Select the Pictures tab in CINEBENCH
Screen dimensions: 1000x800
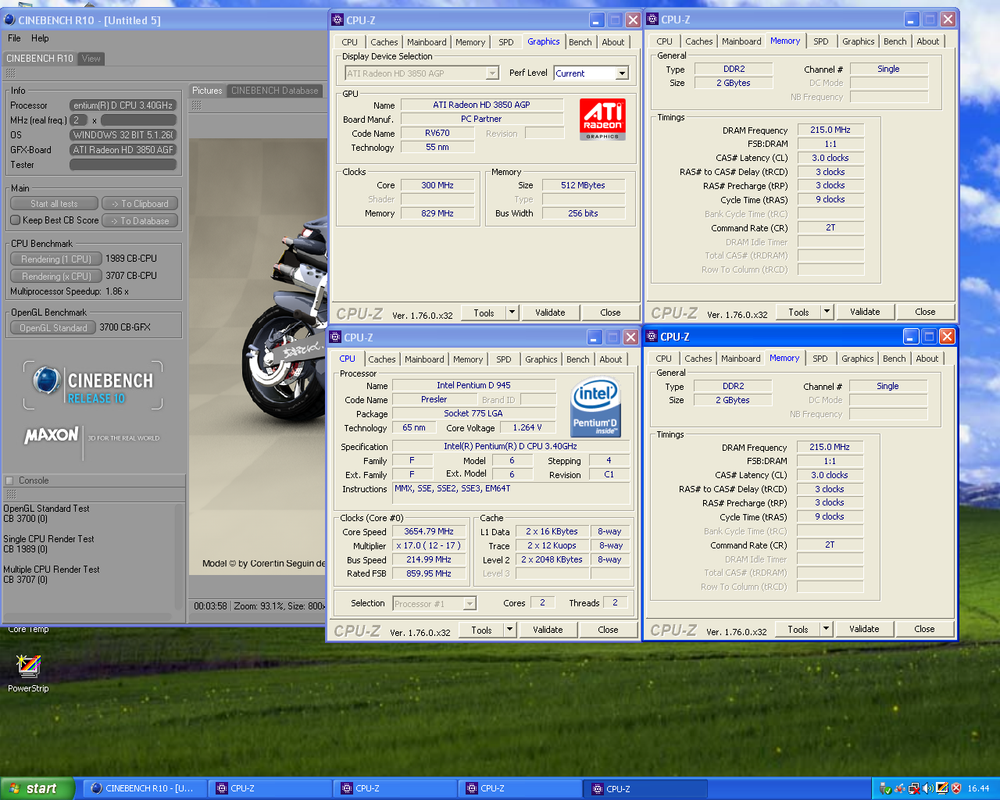tap(207, 91)
